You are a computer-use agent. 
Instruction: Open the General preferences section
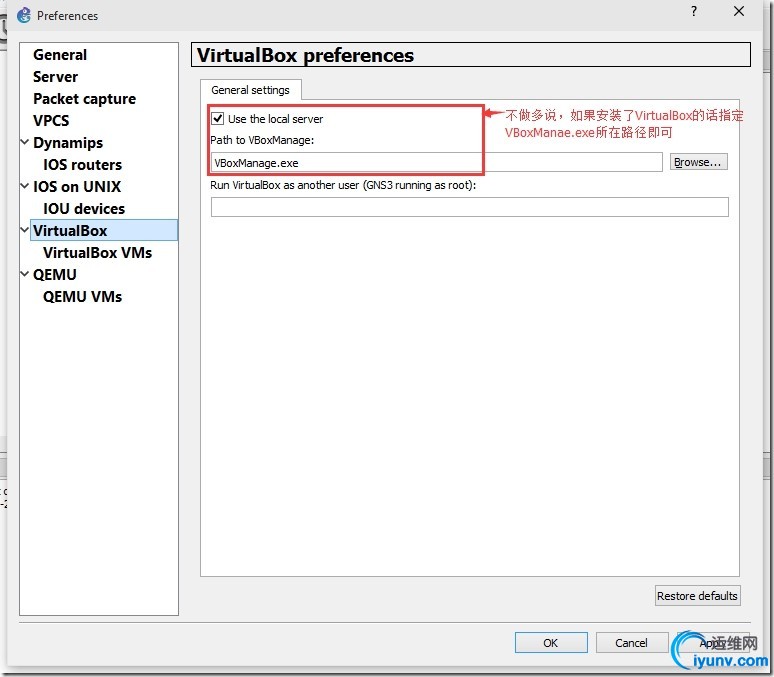[60, 54]
